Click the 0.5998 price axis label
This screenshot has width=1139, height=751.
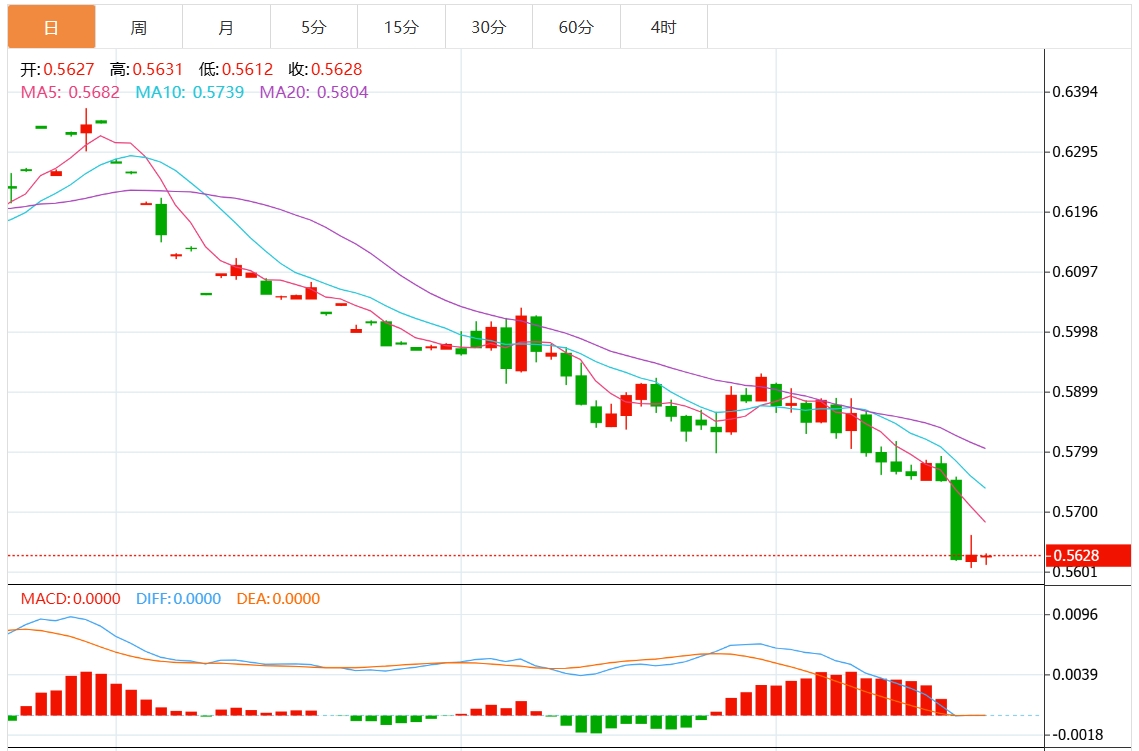(1075, 332)
